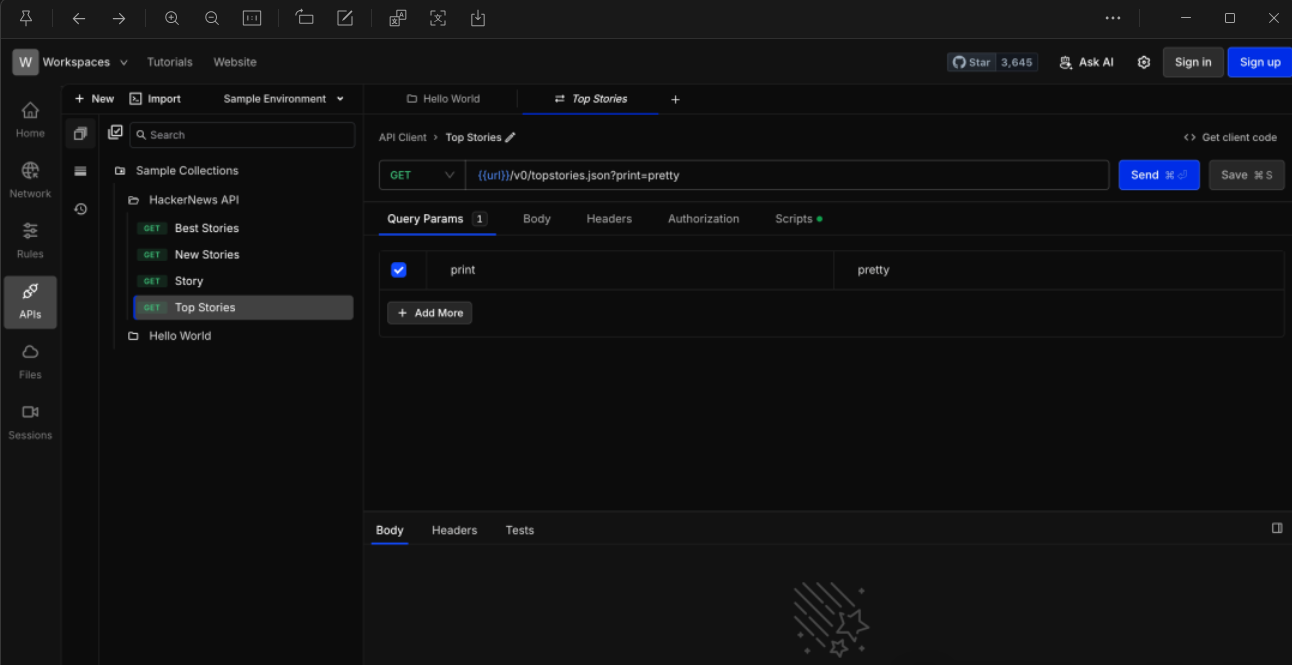Open Ask AI assistant
The image size is (1292, 665).
[1086, 62]
